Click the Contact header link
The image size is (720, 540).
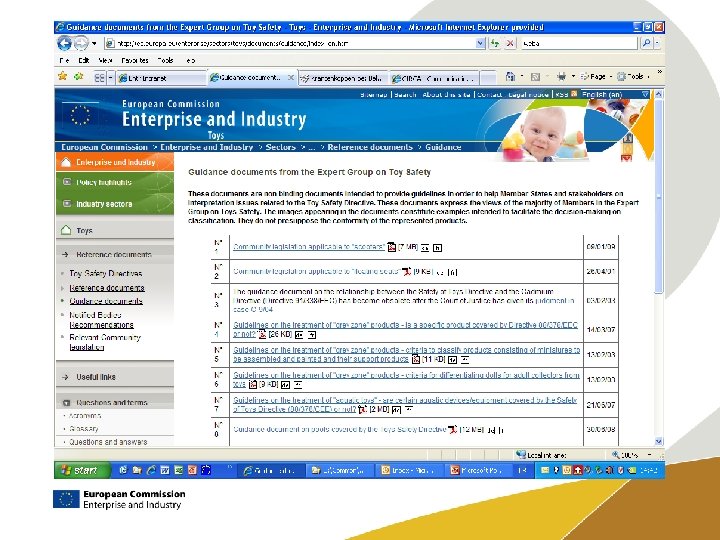click(489, 95)
